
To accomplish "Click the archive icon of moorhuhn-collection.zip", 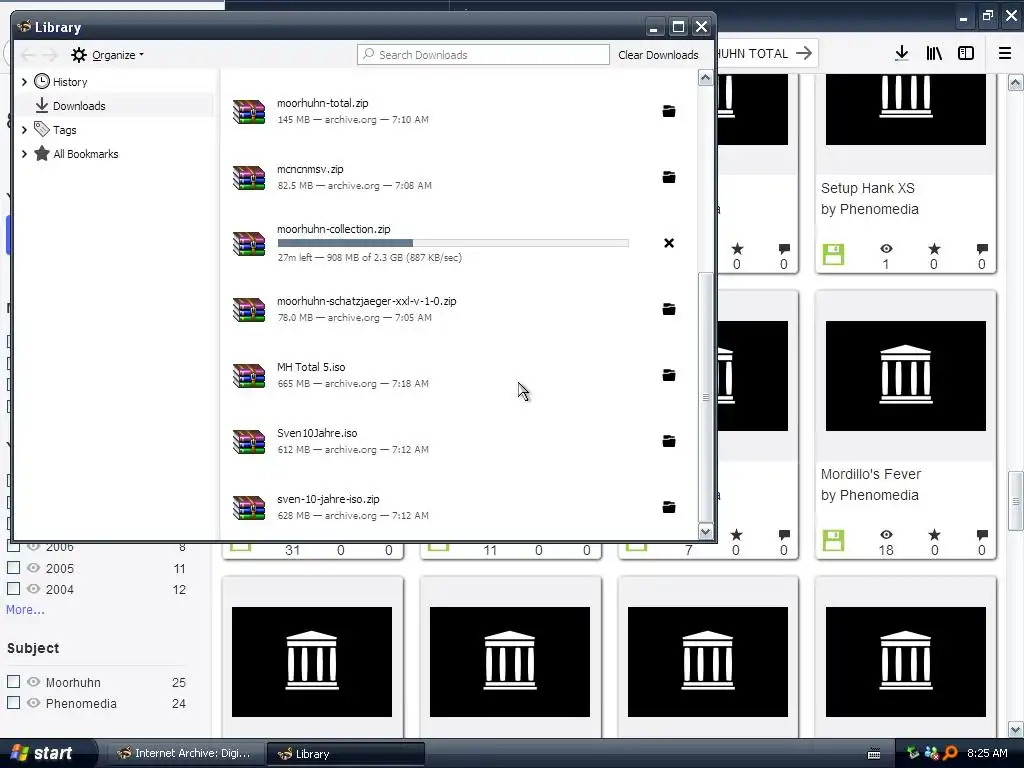I will 249,244.
